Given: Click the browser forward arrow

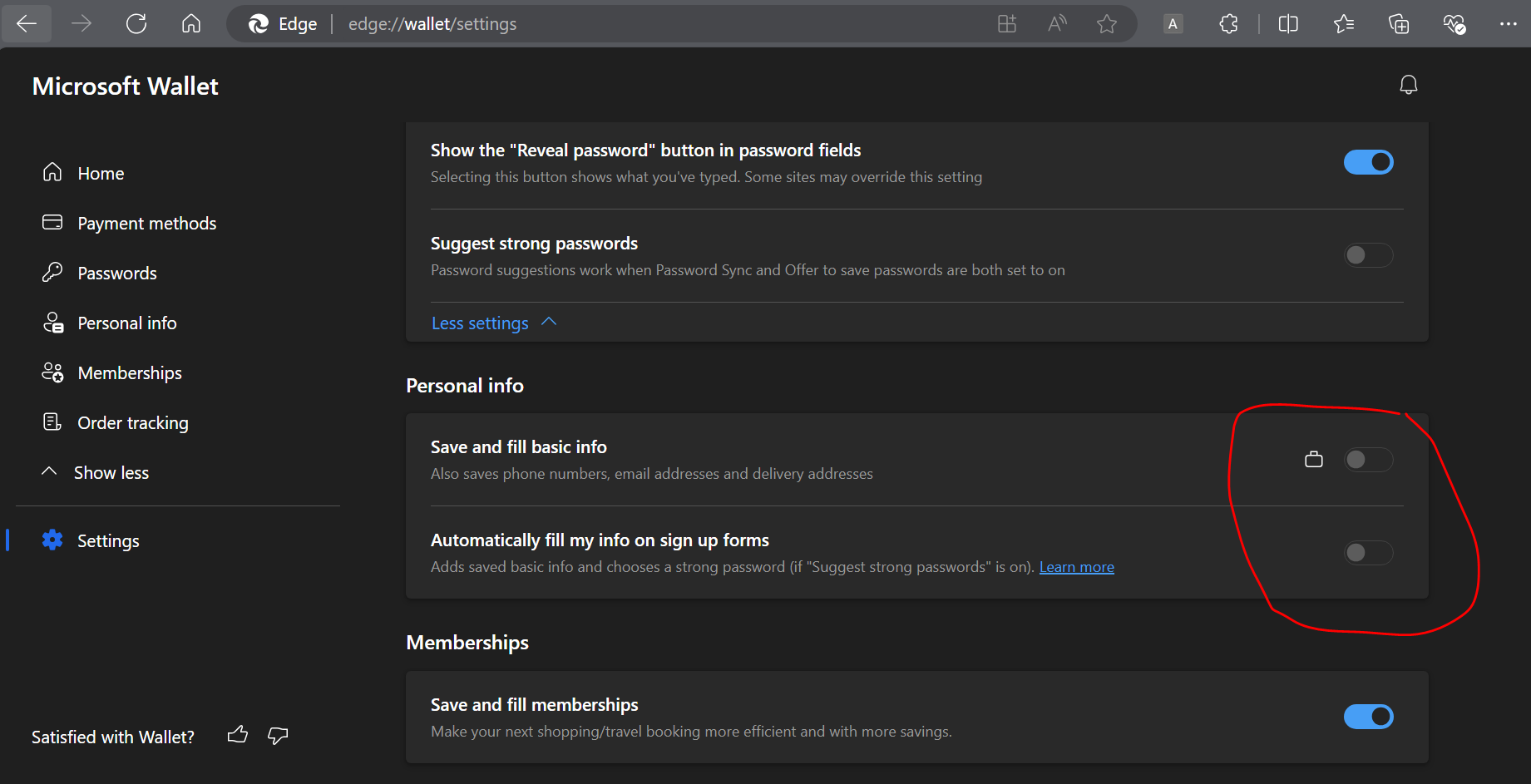Looking at the screenshot, I should point(81,24).
